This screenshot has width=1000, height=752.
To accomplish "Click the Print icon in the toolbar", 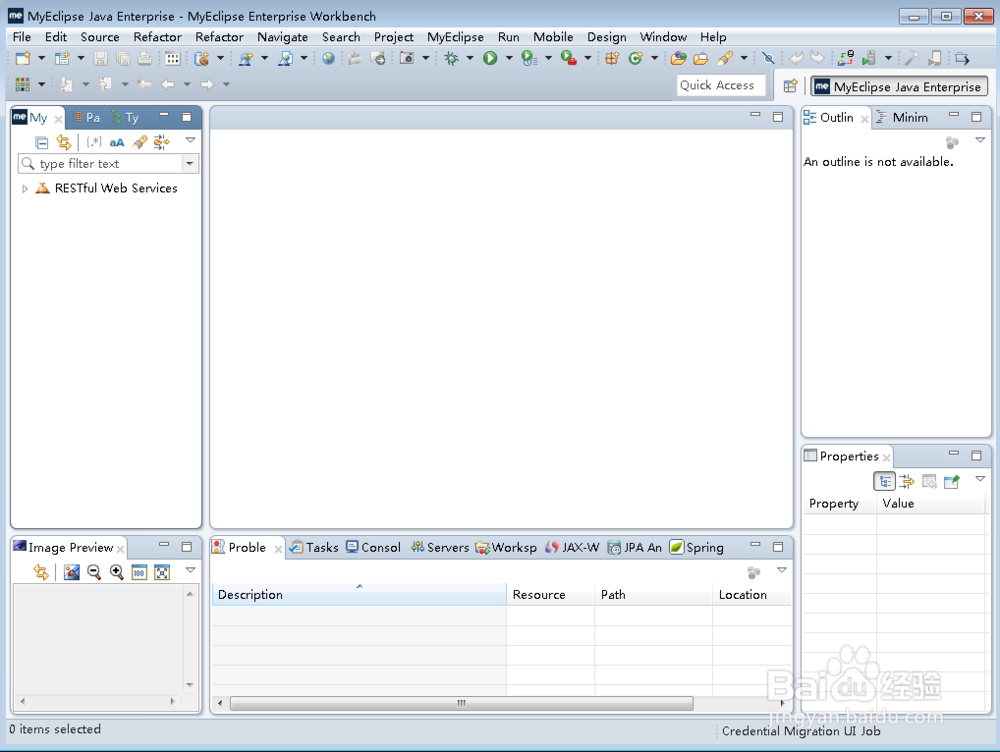I will 145,59.
